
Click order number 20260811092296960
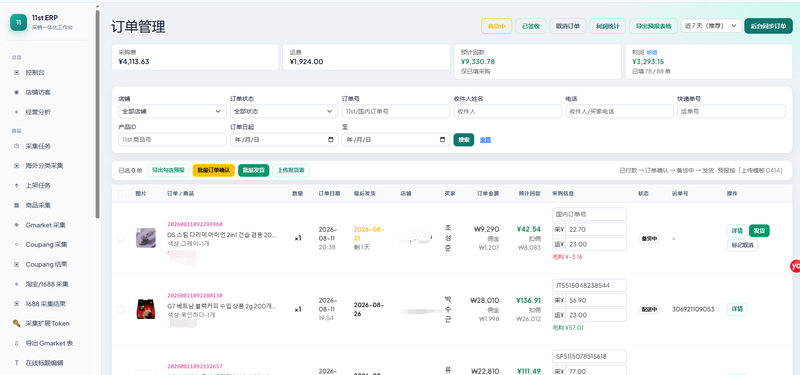pyautogui.click(x=195, y=224)
